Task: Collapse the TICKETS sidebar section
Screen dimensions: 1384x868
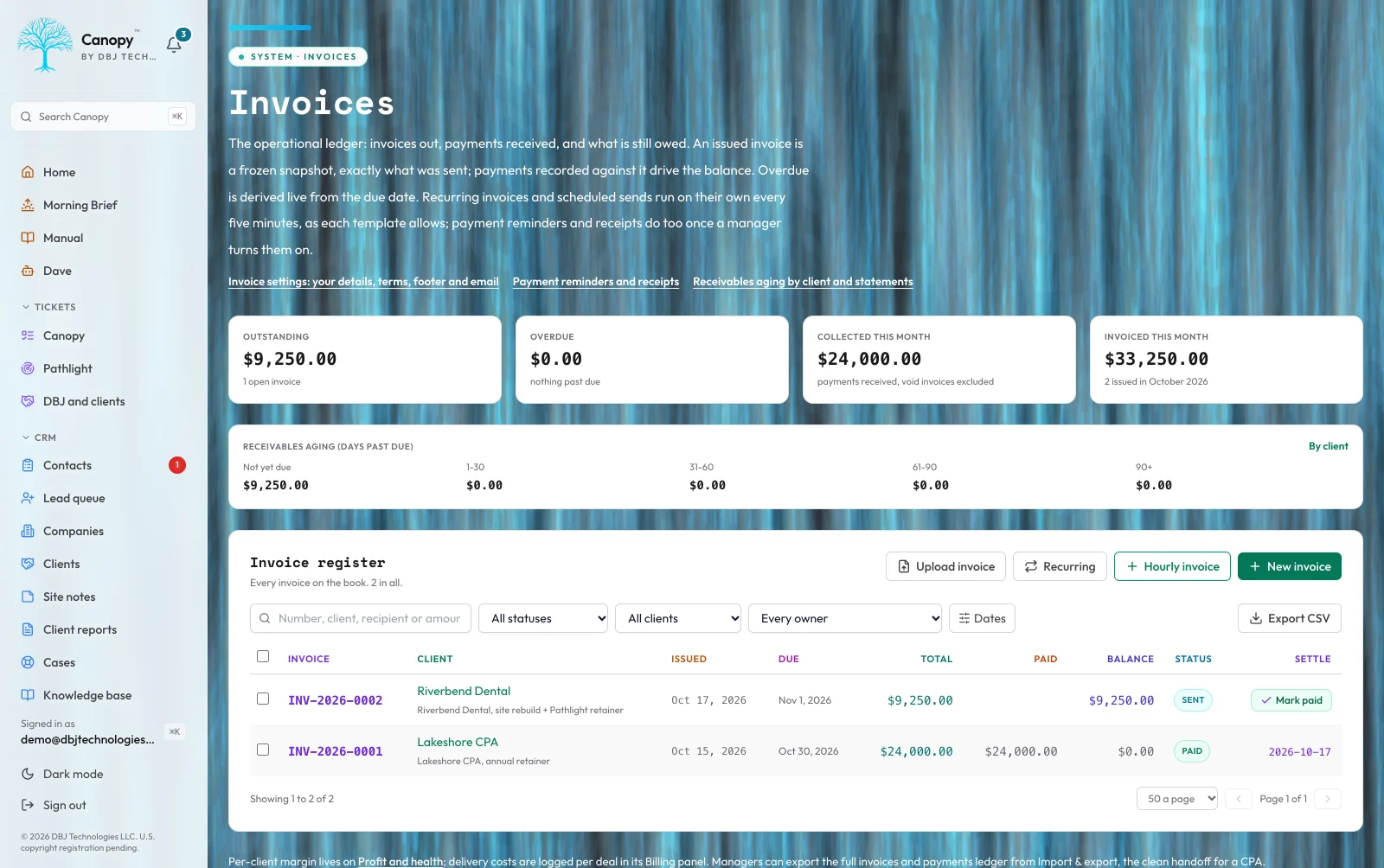Action: 48,307
